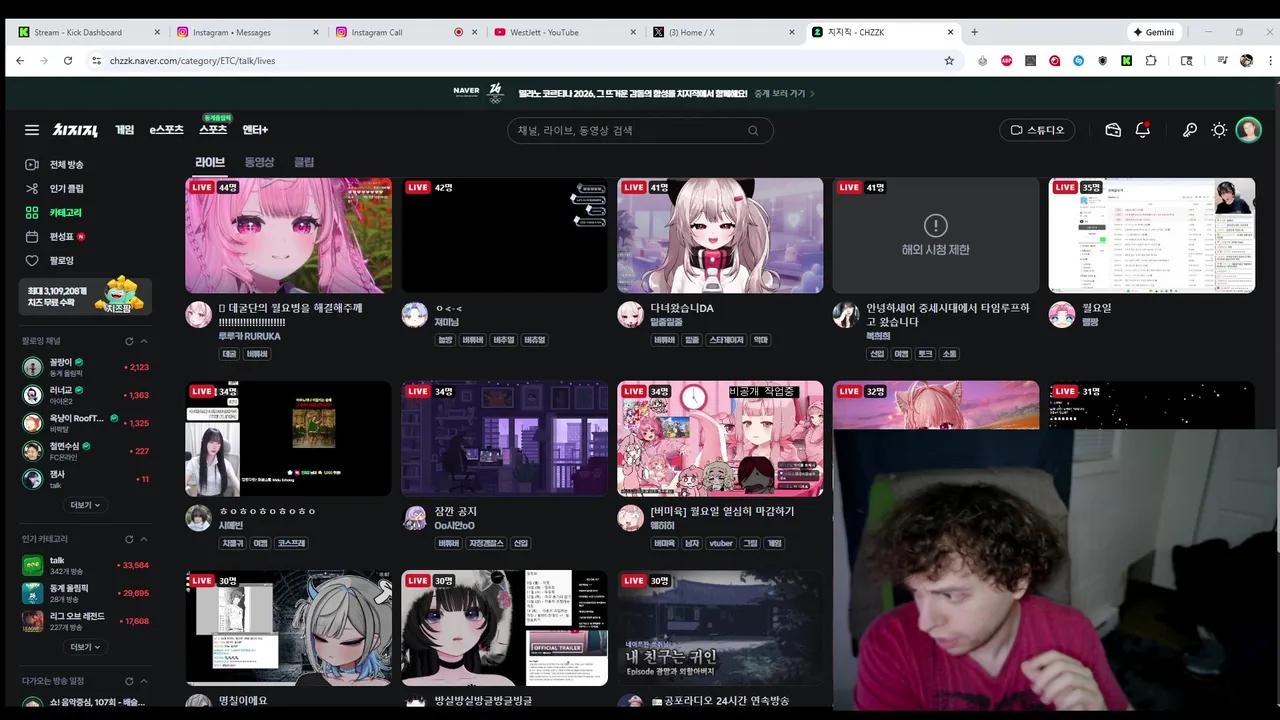The width and height of the screenshot is (1280, 720).
Task: Open followed channel 꼴랑이
Action: [x=85, y=367]
